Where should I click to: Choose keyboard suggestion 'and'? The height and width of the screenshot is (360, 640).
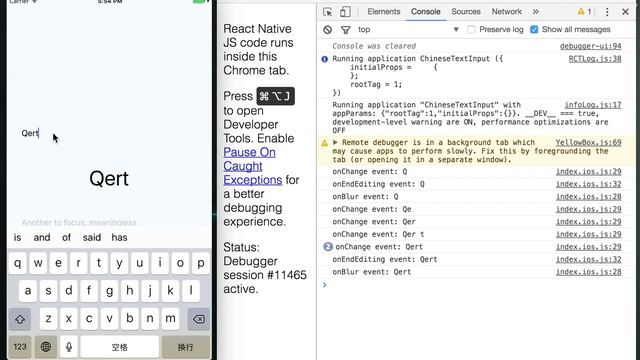(x=42, y=238)
